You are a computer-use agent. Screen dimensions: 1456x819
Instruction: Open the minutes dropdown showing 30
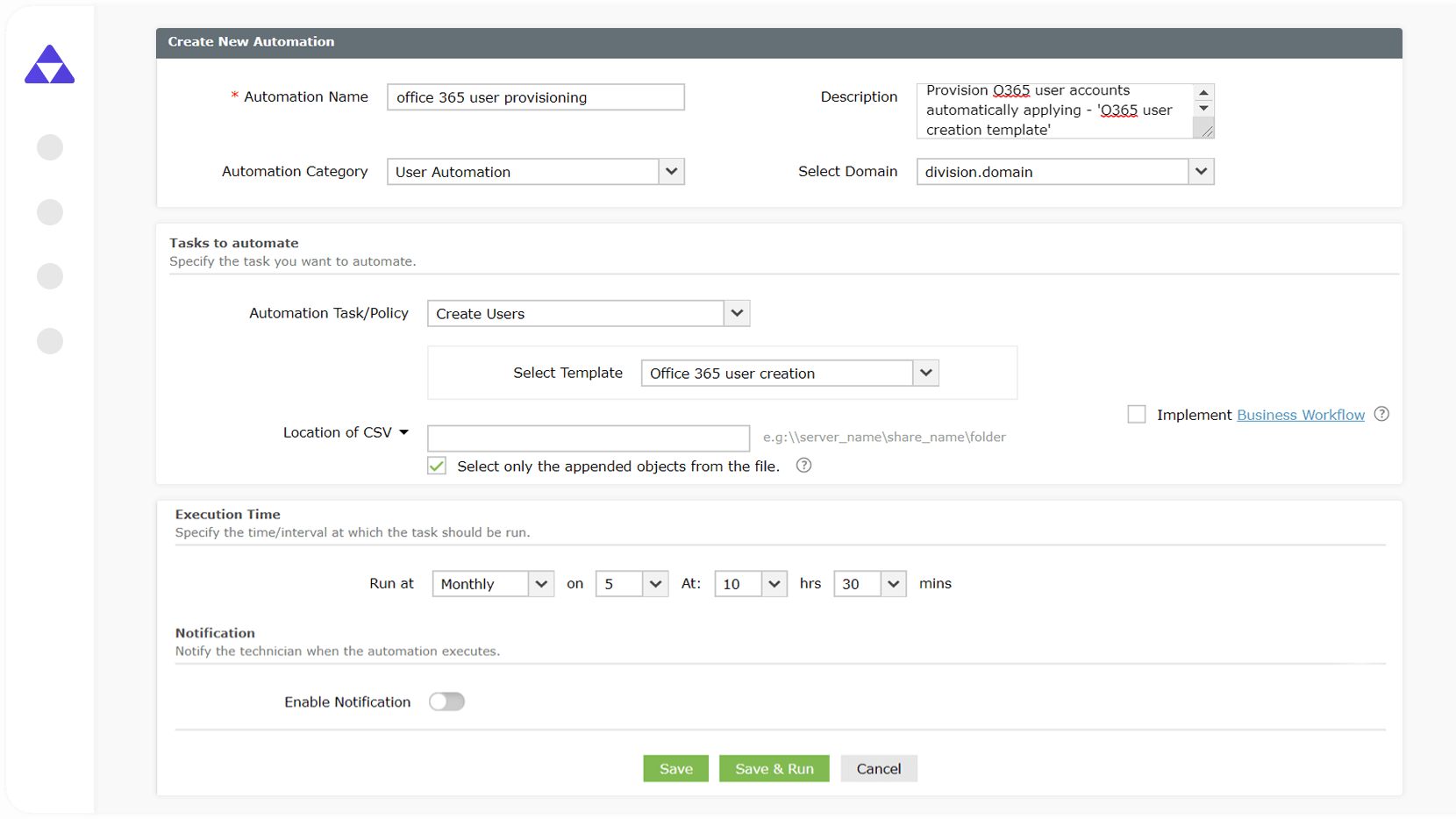click(x=870, y=584)
